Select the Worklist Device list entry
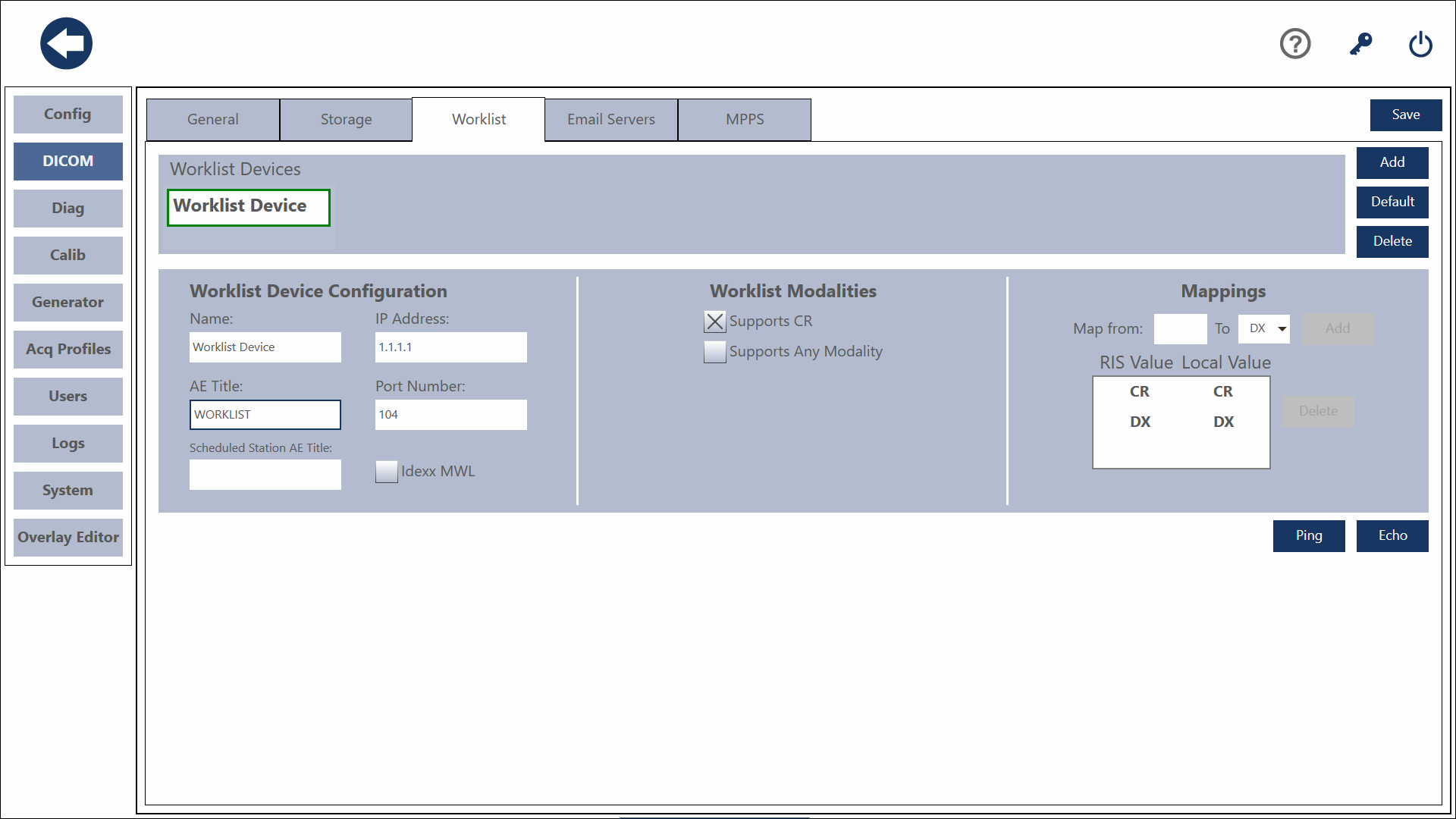Screen dimensions: 1456x819 pyautogui.click(x=248, y=207)
